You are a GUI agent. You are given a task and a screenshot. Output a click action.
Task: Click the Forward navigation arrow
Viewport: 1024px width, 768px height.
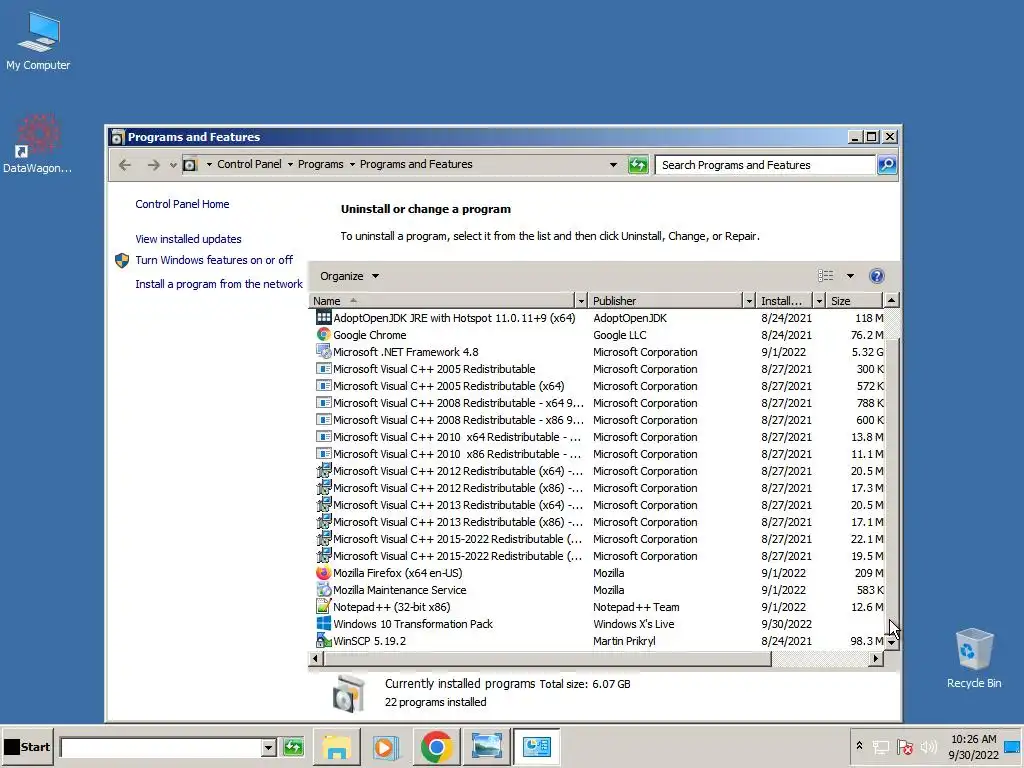[x=153, y=165]
